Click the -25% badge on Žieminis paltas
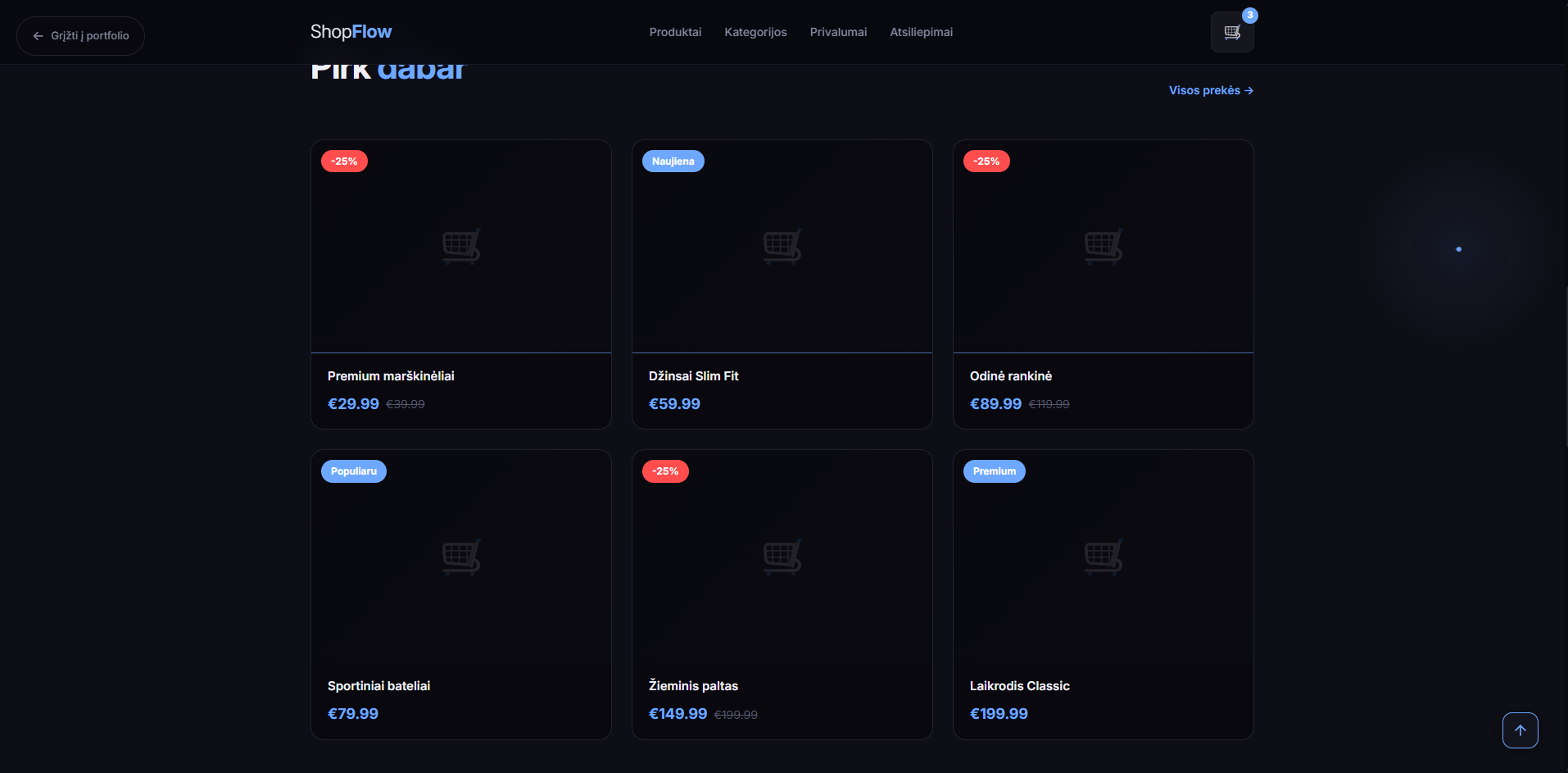 pyautogui.click(x=665, y=471)
